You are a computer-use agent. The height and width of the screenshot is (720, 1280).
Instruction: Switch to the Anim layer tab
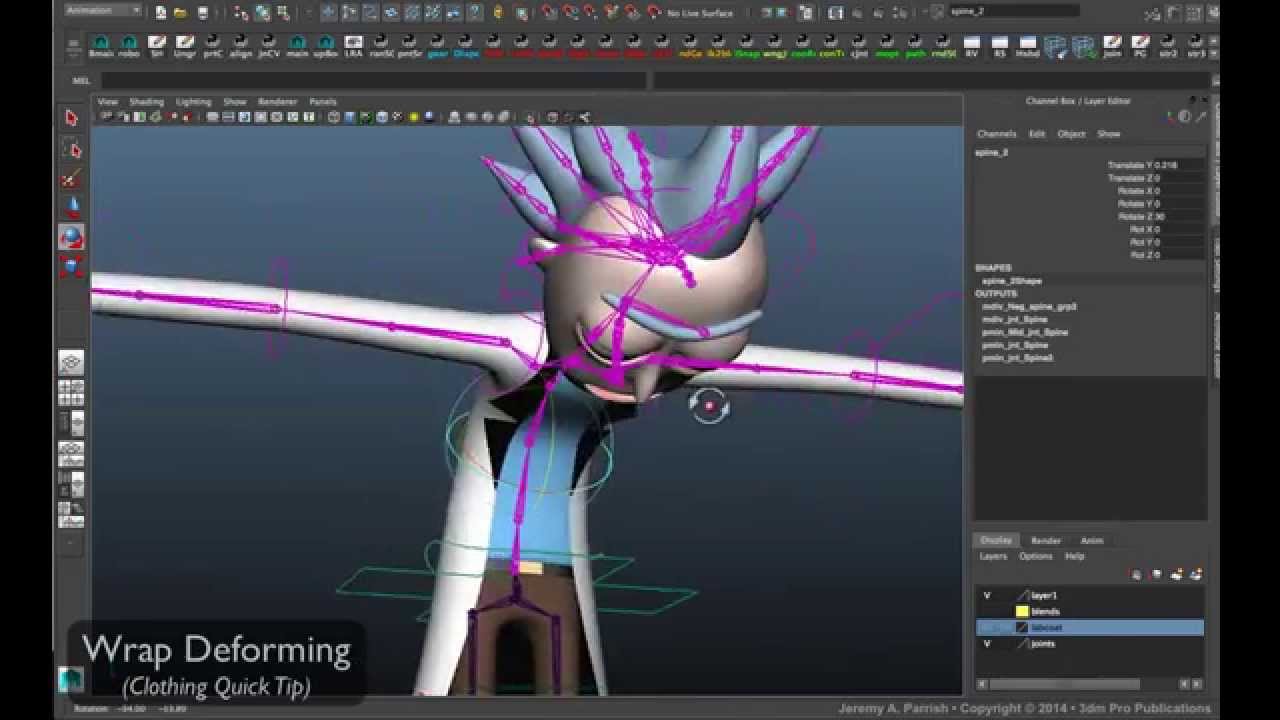point(1091,540)
